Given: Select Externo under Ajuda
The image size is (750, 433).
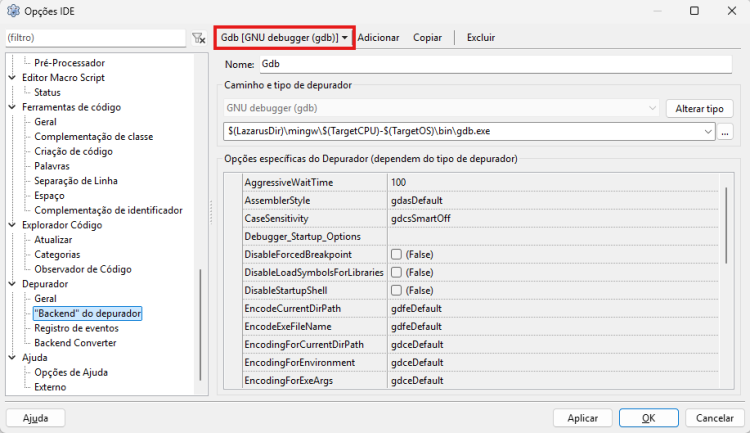Looking at the screenshot, I should pos(50,387).
